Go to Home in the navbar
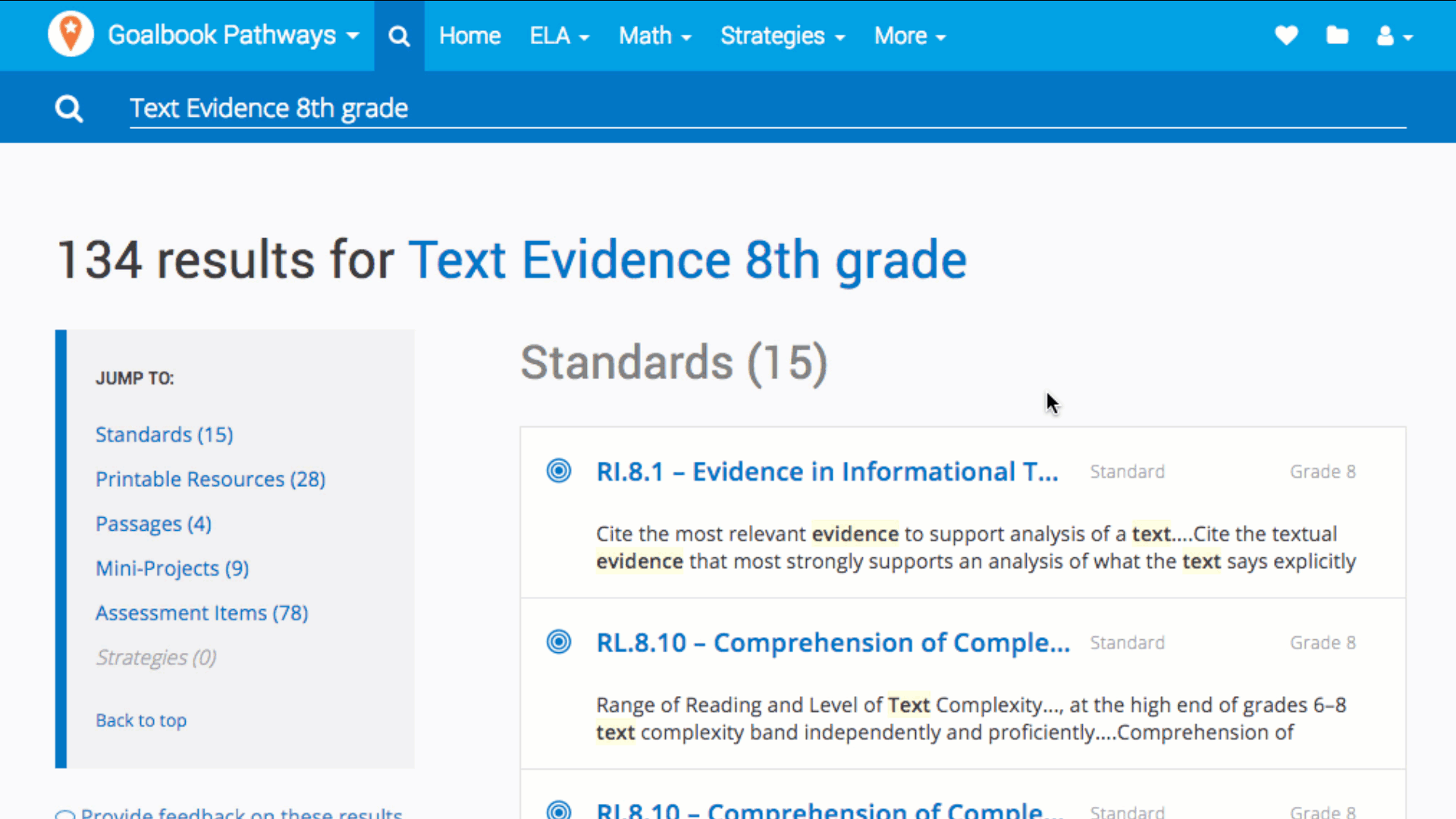This screenshot has height=819, width=1456. click(x=469, y=36)
